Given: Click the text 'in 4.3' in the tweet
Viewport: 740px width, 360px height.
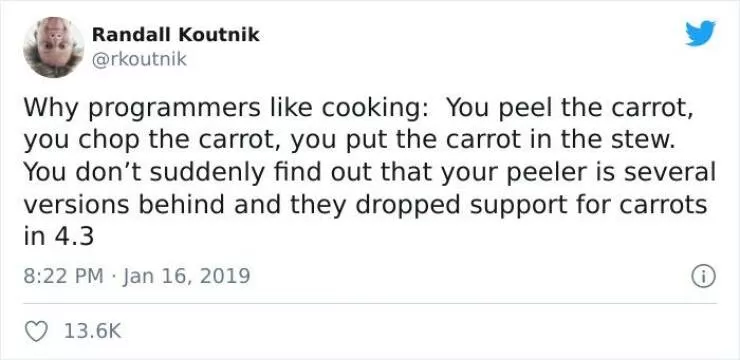Looking at the screenshot, I should (x=59, y=237).
